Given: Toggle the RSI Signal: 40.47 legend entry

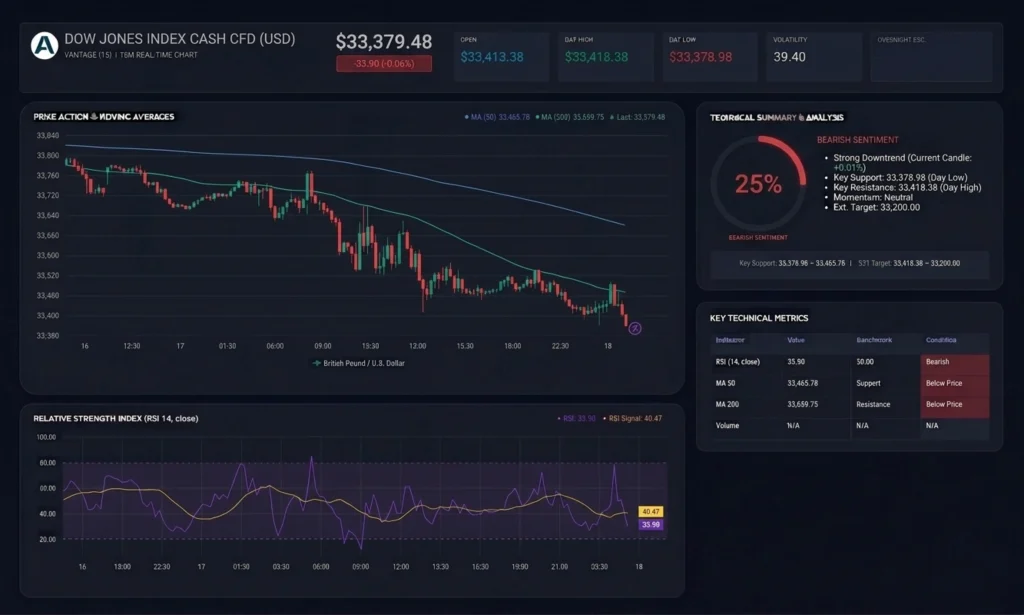Looking at the screenshot, I should pos(632,418).
